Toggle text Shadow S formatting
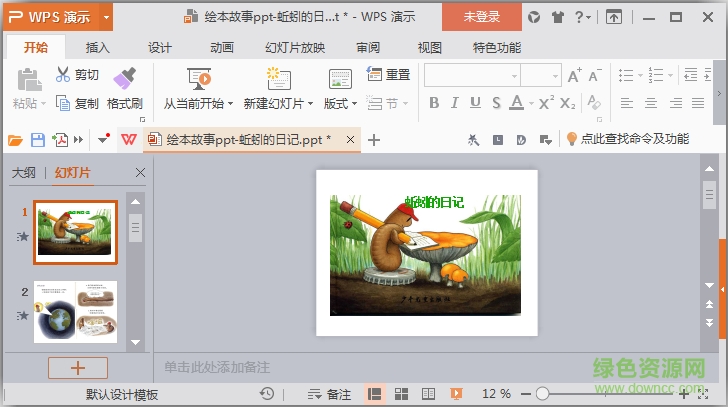 [496, 103]
